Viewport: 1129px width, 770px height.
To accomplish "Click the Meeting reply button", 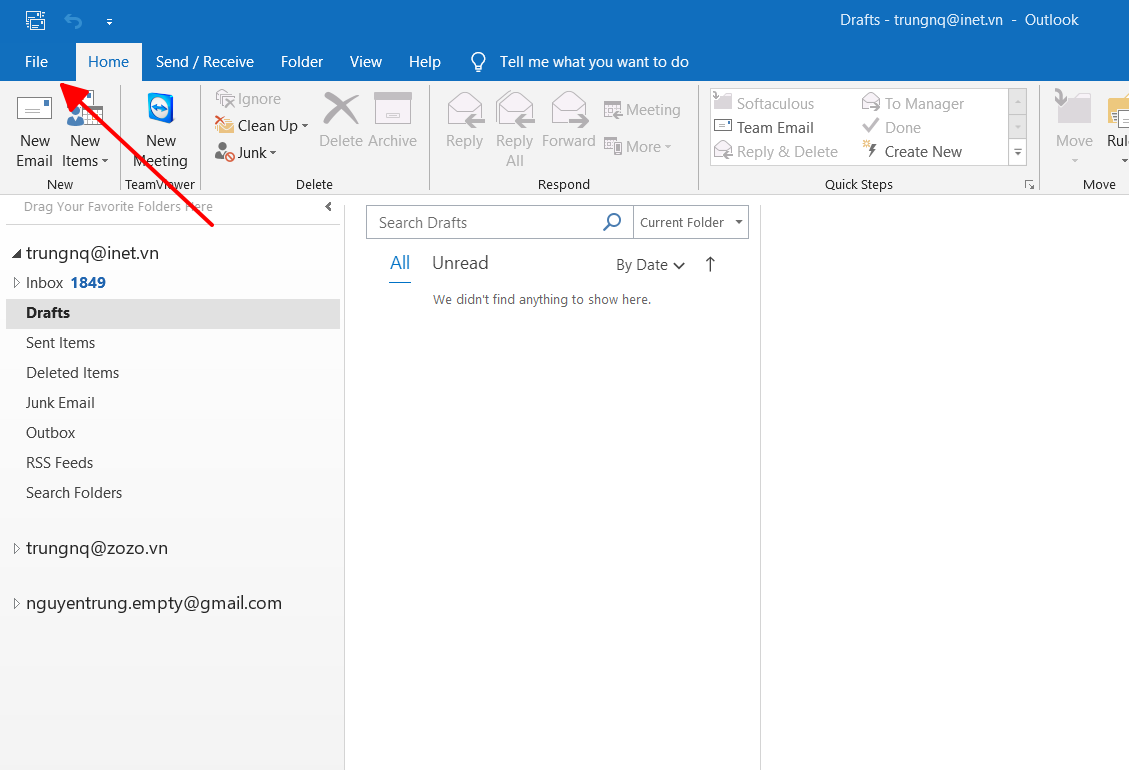I will 642,109.
